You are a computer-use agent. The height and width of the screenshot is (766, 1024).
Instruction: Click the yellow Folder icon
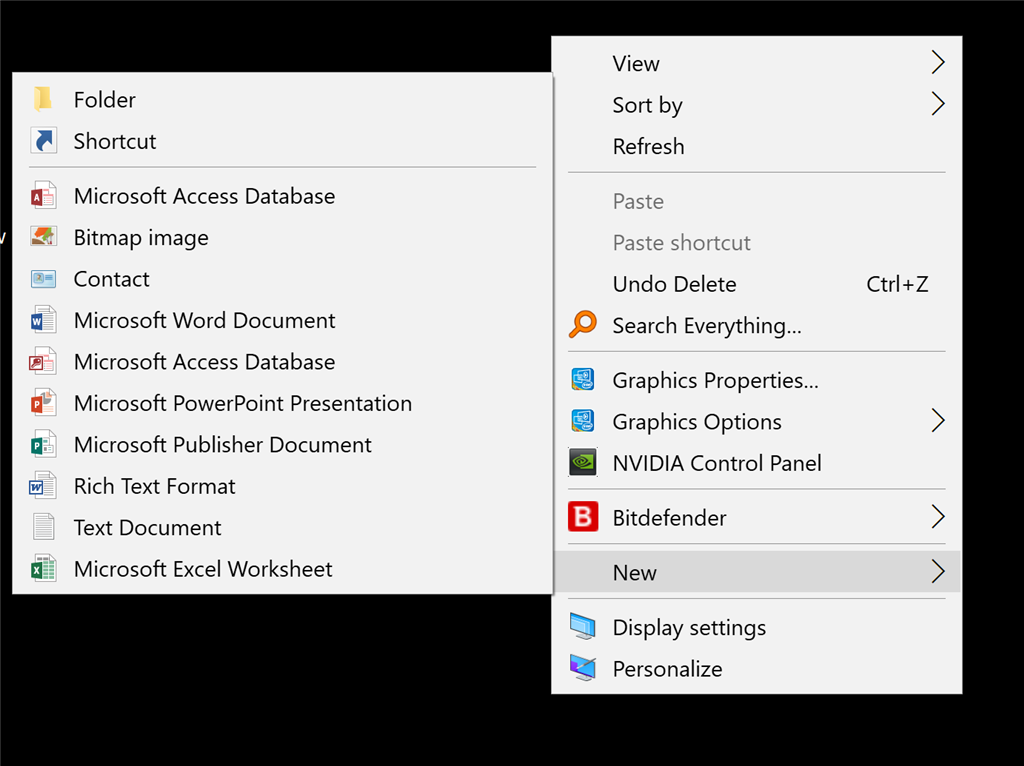tap(43, 99)
